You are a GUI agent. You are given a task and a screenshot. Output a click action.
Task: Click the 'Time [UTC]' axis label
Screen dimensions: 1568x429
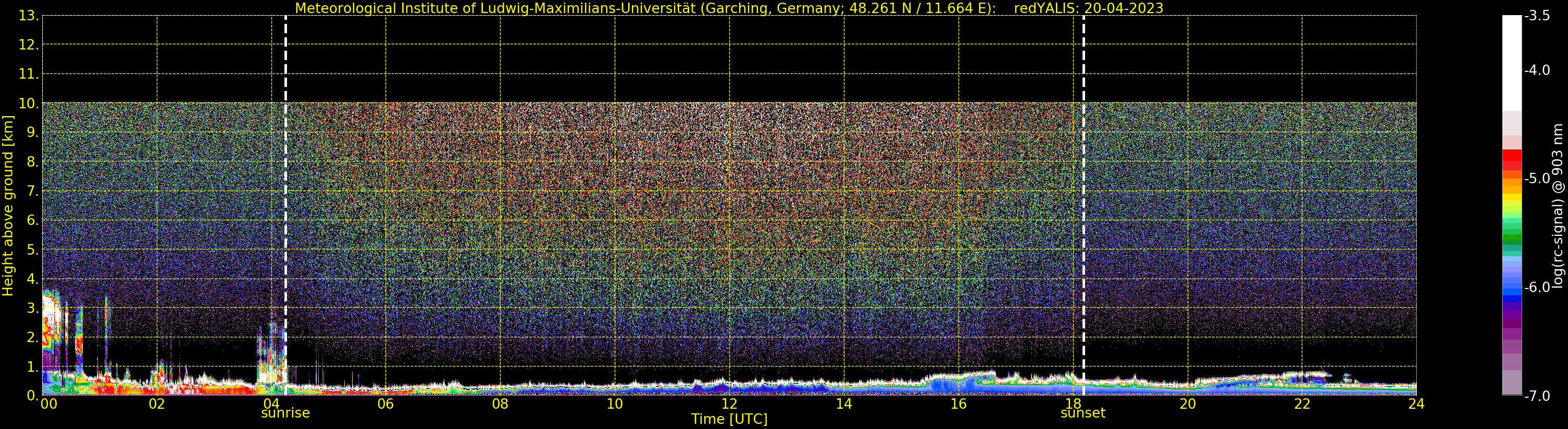(x=729, y=419)
